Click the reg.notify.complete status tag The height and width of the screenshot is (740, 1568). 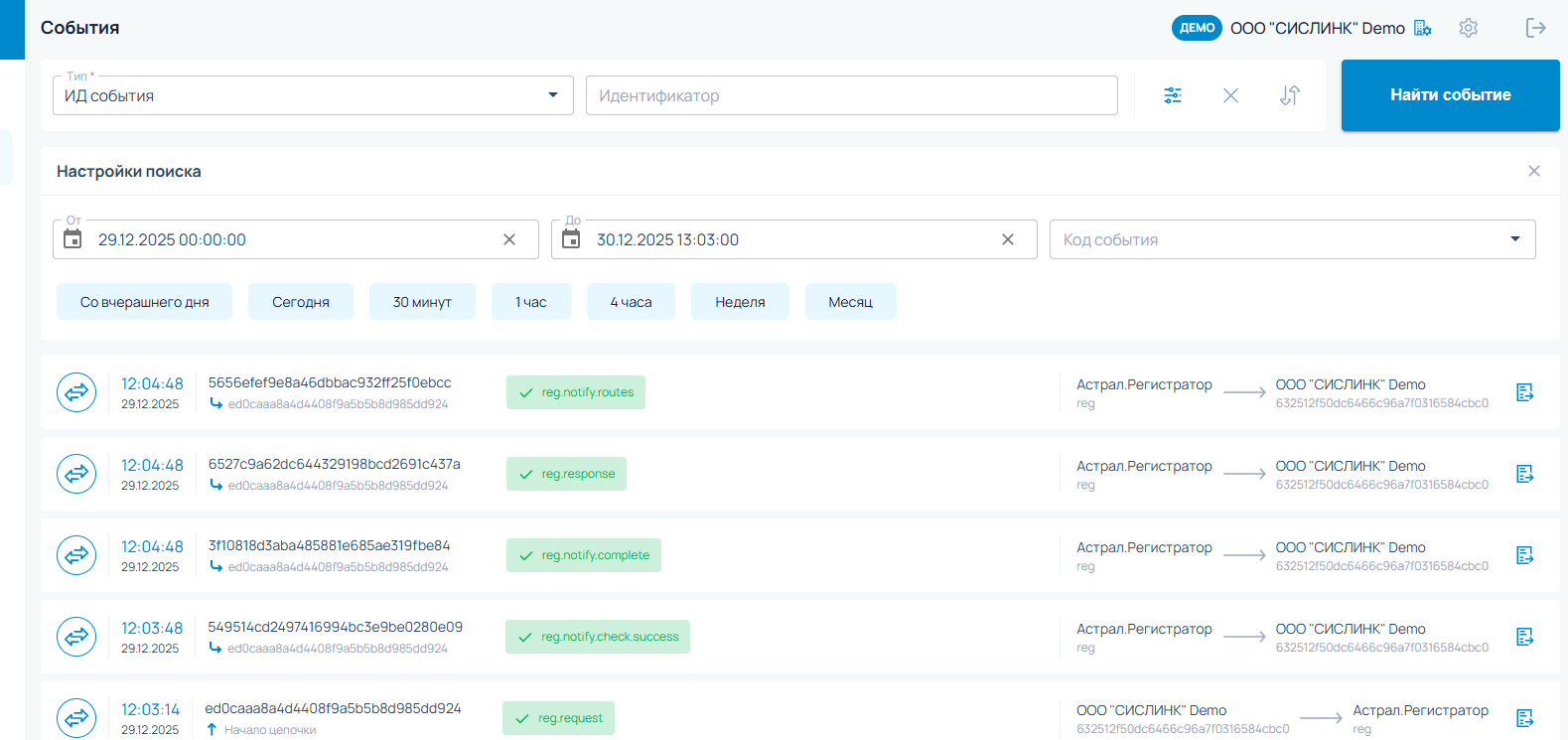click(x=584, y=555)
